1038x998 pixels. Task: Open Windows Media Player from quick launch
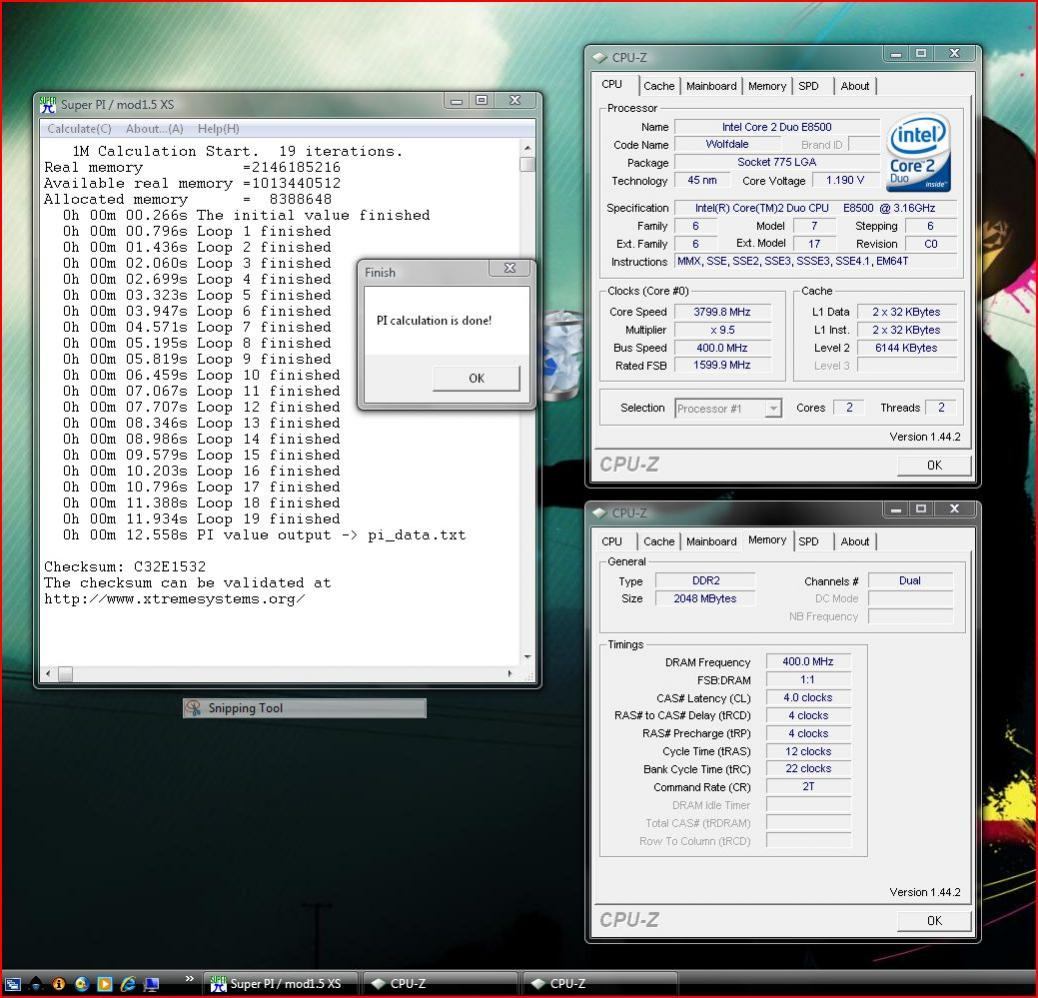105,984
